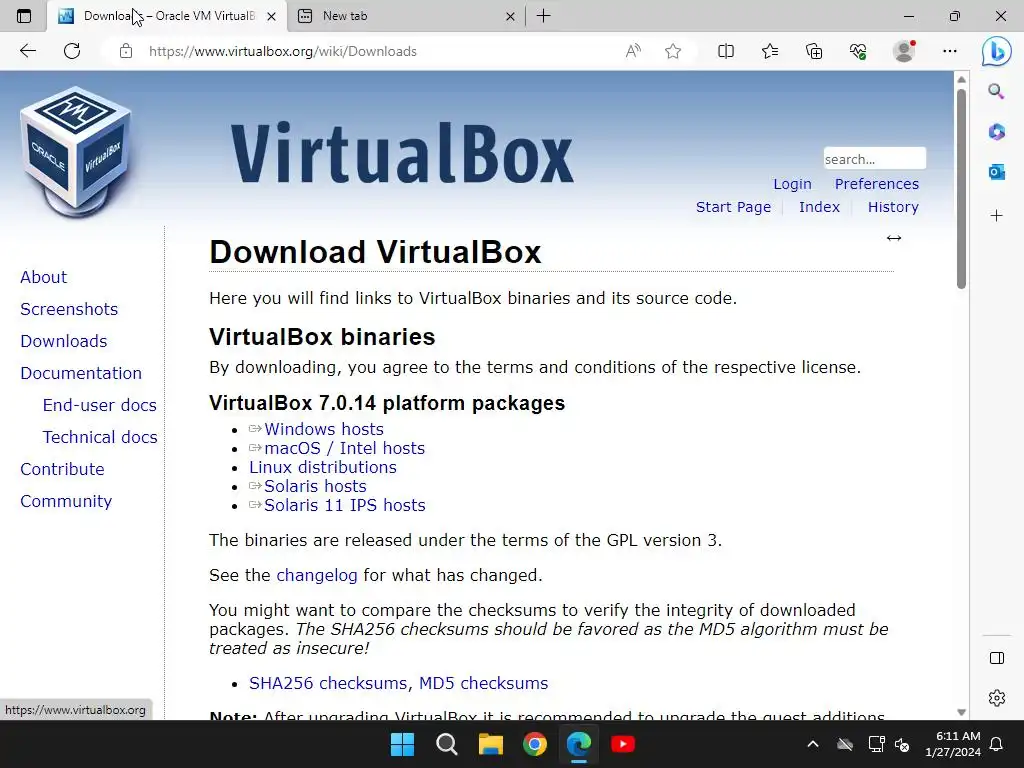Open File Explorer from taskbar

click(x=490, y=744)
